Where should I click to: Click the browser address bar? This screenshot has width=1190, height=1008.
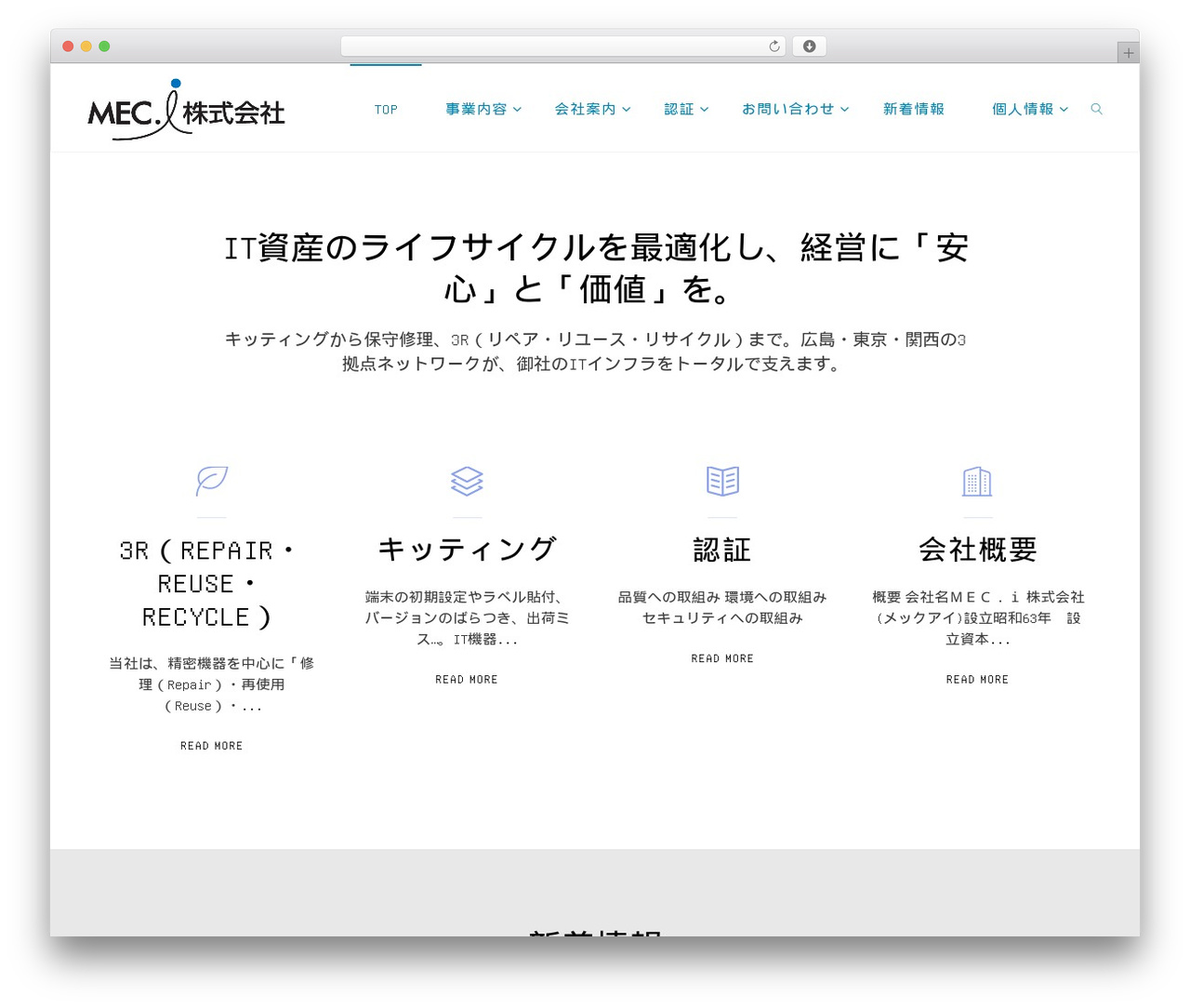coord(562,46)
